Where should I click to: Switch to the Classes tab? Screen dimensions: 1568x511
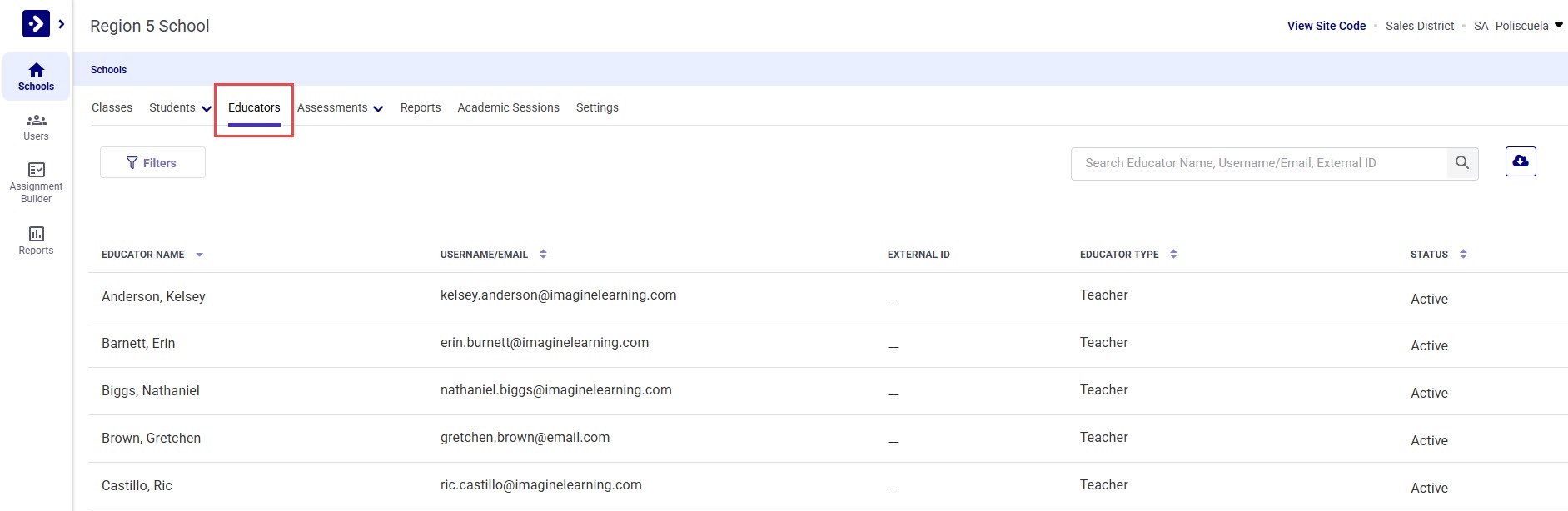click(112, 108)
